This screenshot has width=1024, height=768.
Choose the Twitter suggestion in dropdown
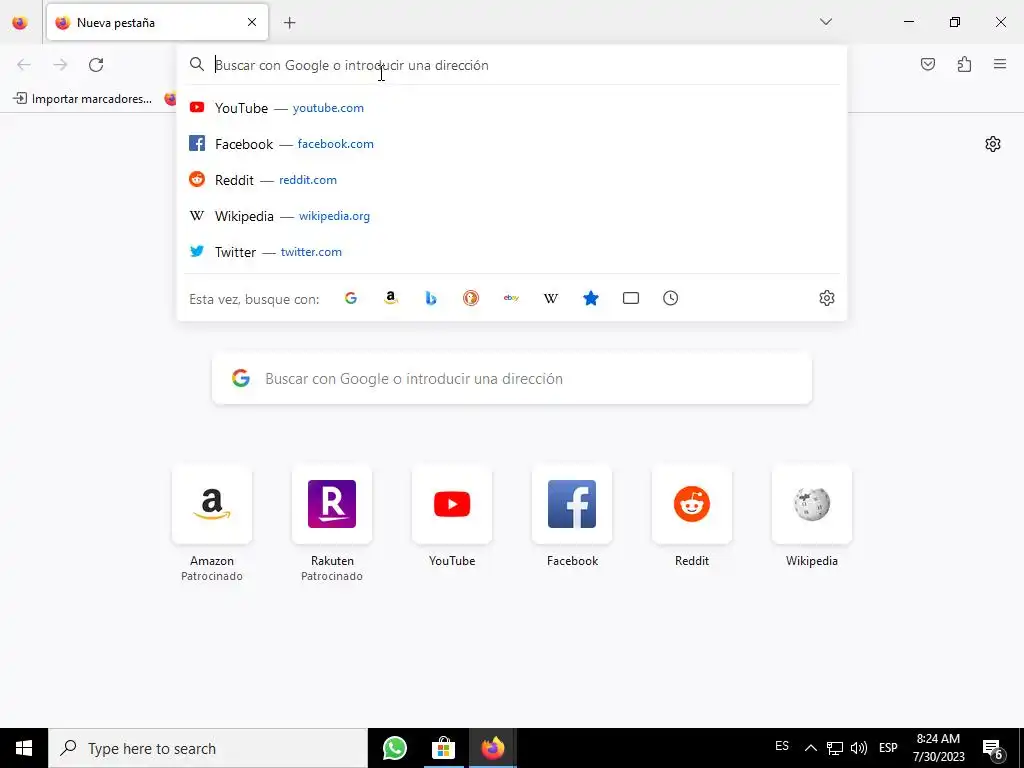[512, 251]
